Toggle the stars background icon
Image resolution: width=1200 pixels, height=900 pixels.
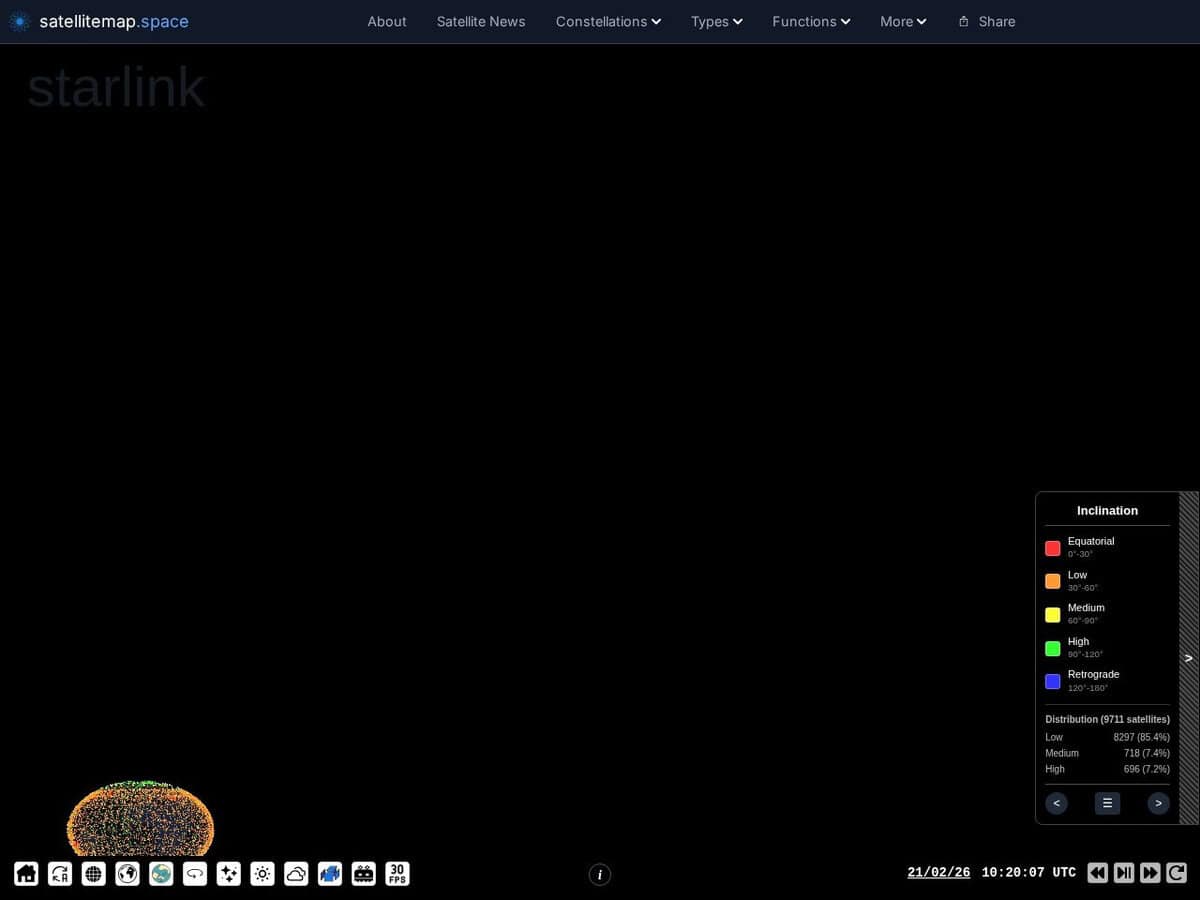point(229,874)
